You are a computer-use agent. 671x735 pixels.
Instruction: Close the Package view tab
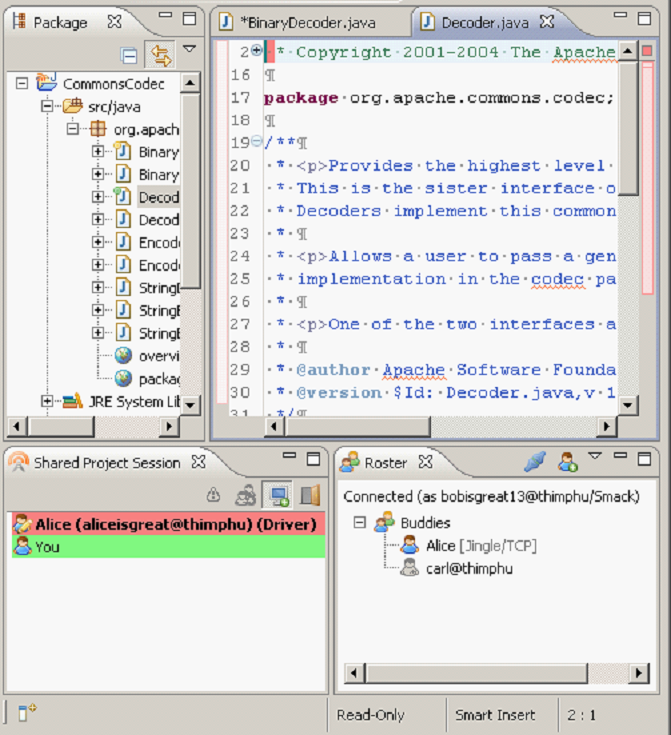point(114,22)
